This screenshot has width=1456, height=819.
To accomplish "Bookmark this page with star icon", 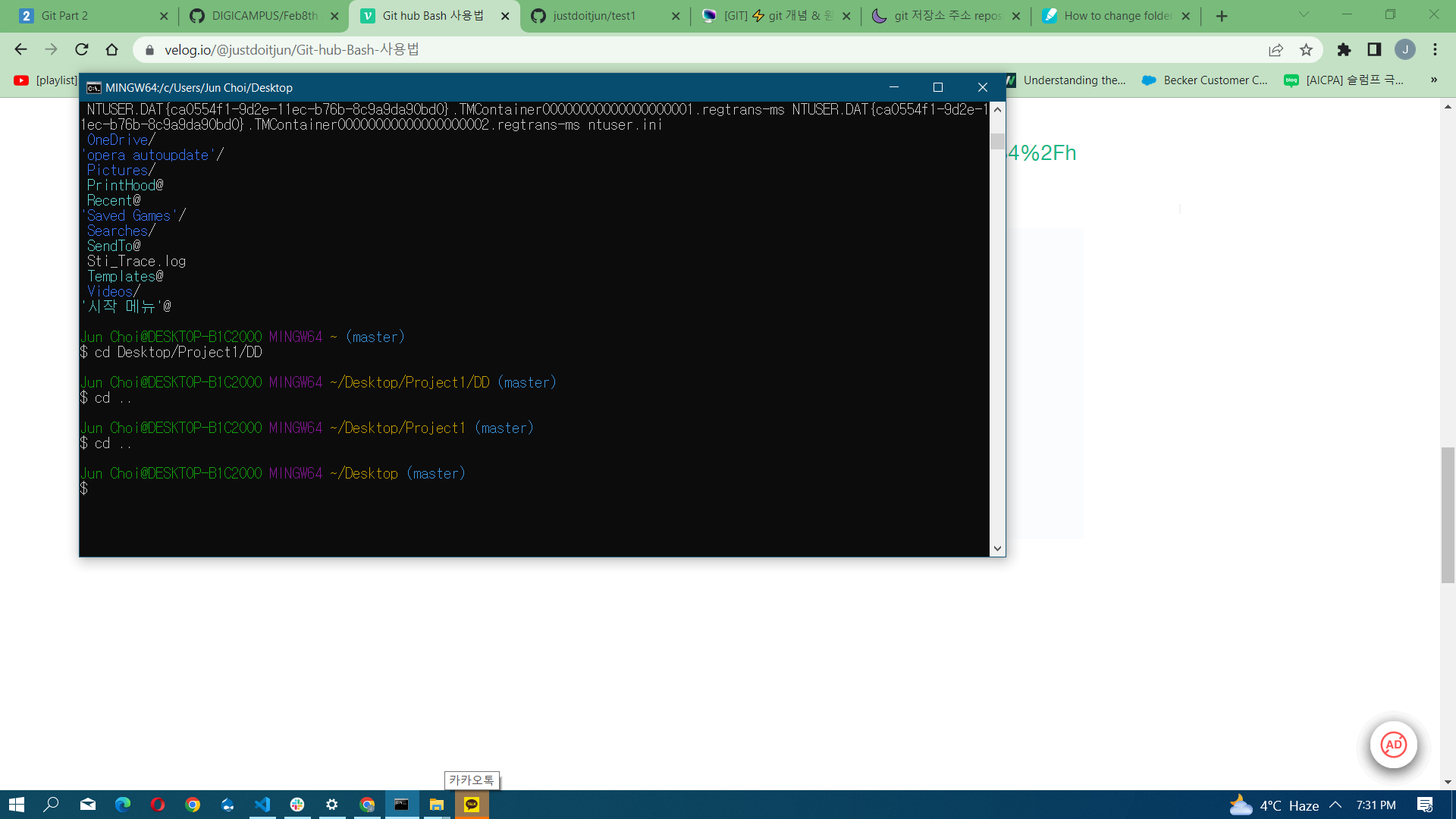I will pos(1306,50).
